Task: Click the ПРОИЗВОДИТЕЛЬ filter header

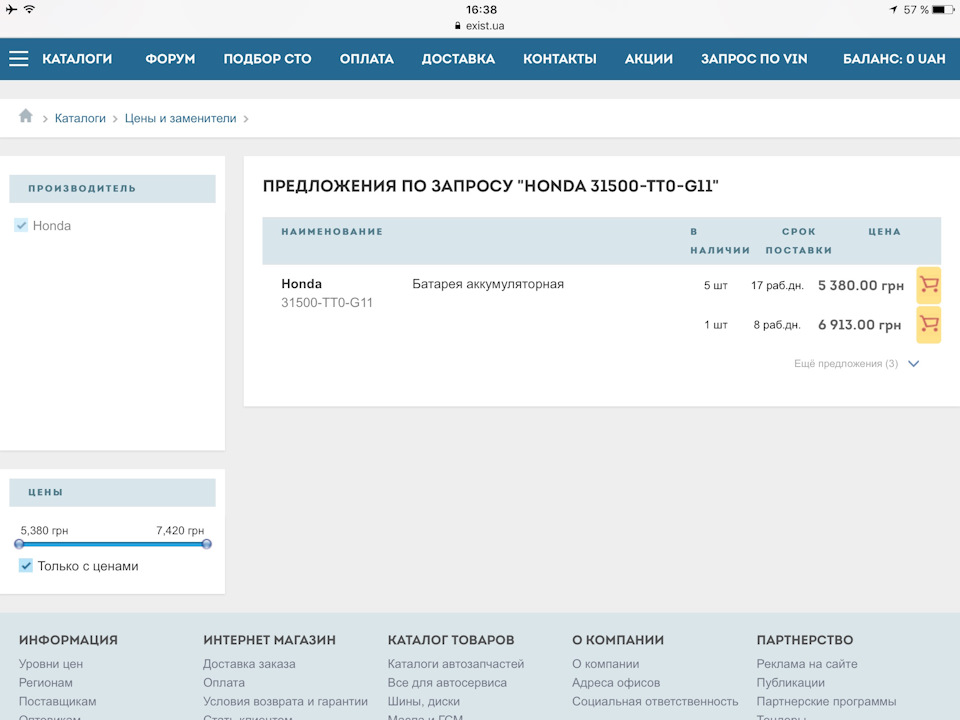Action: click(x=113, y=189)
